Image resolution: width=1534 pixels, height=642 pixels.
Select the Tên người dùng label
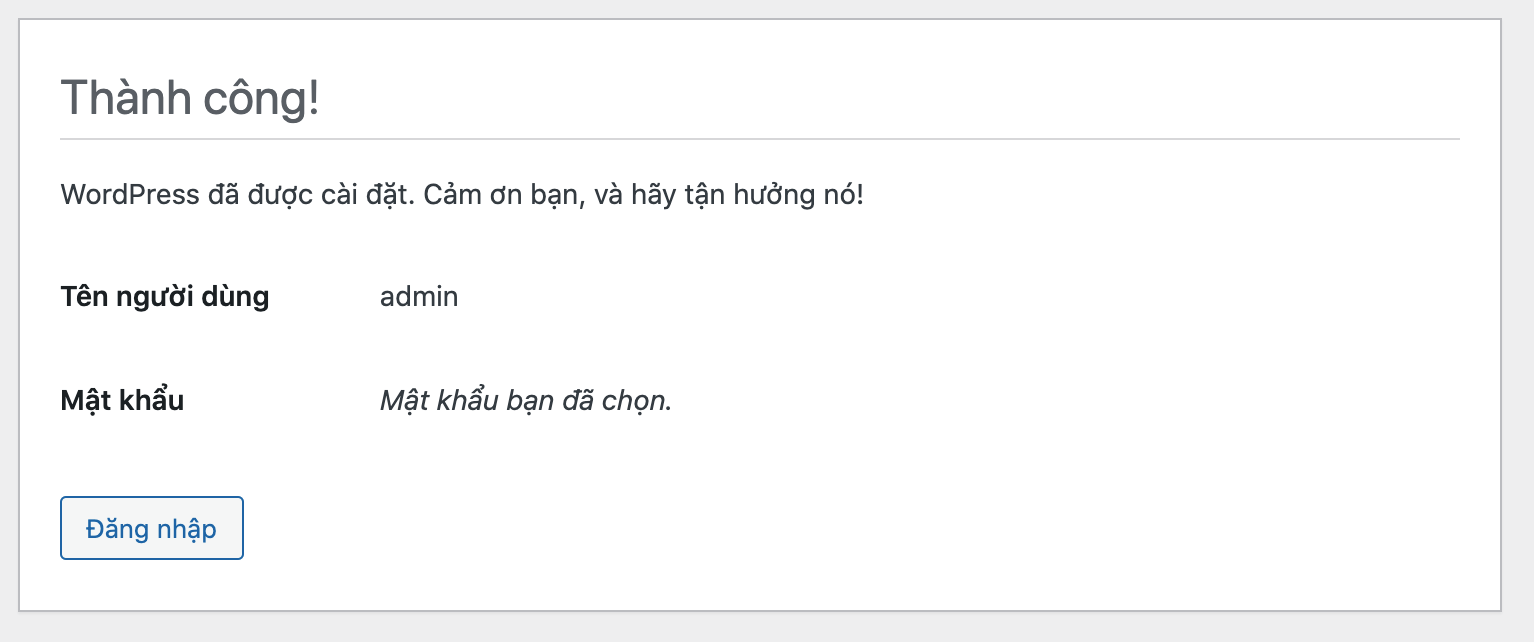point(165,297)
